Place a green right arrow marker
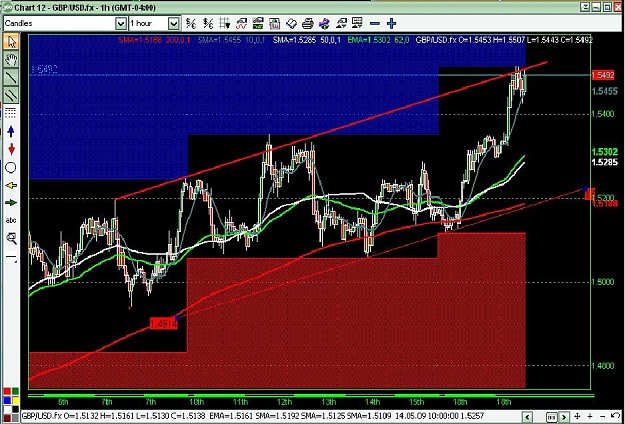 click(x=11, y=203)
